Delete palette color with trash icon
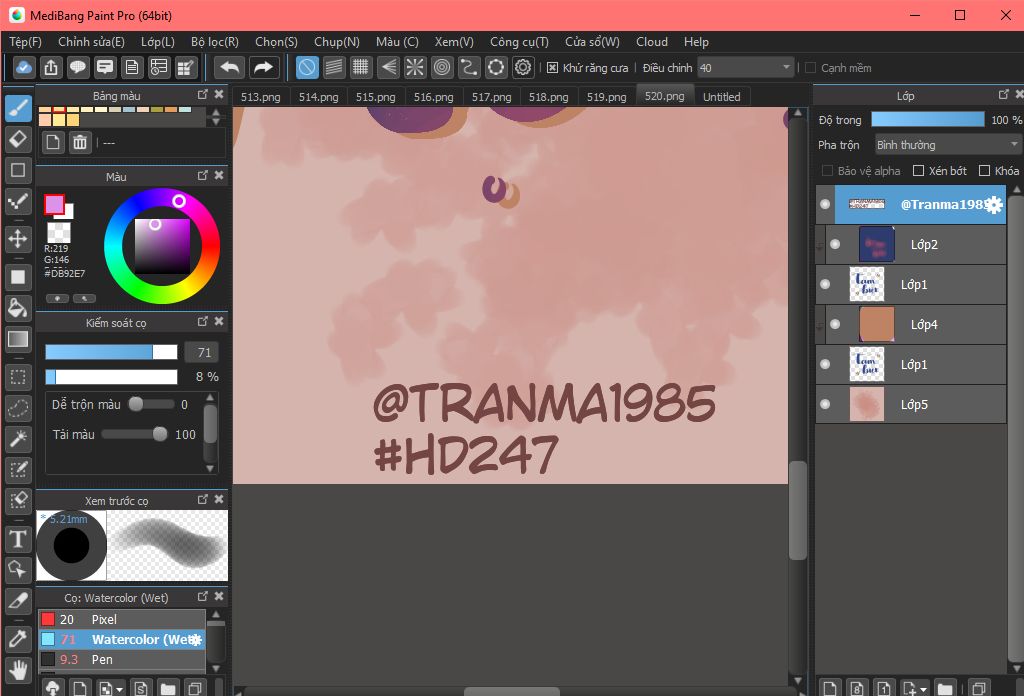 (x=80, y=142)
